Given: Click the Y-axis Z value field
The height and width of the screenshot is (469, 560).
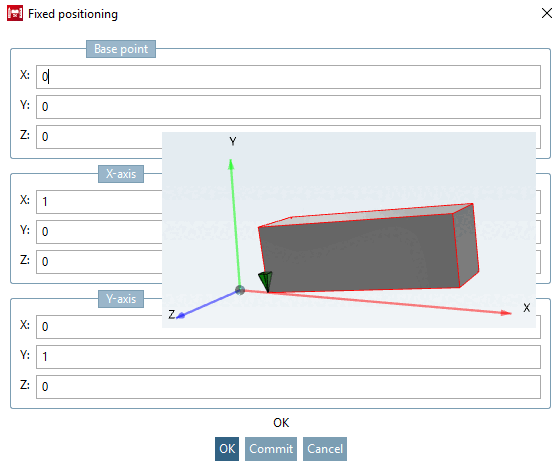Looking at the screenshot, I should (288, 387).
